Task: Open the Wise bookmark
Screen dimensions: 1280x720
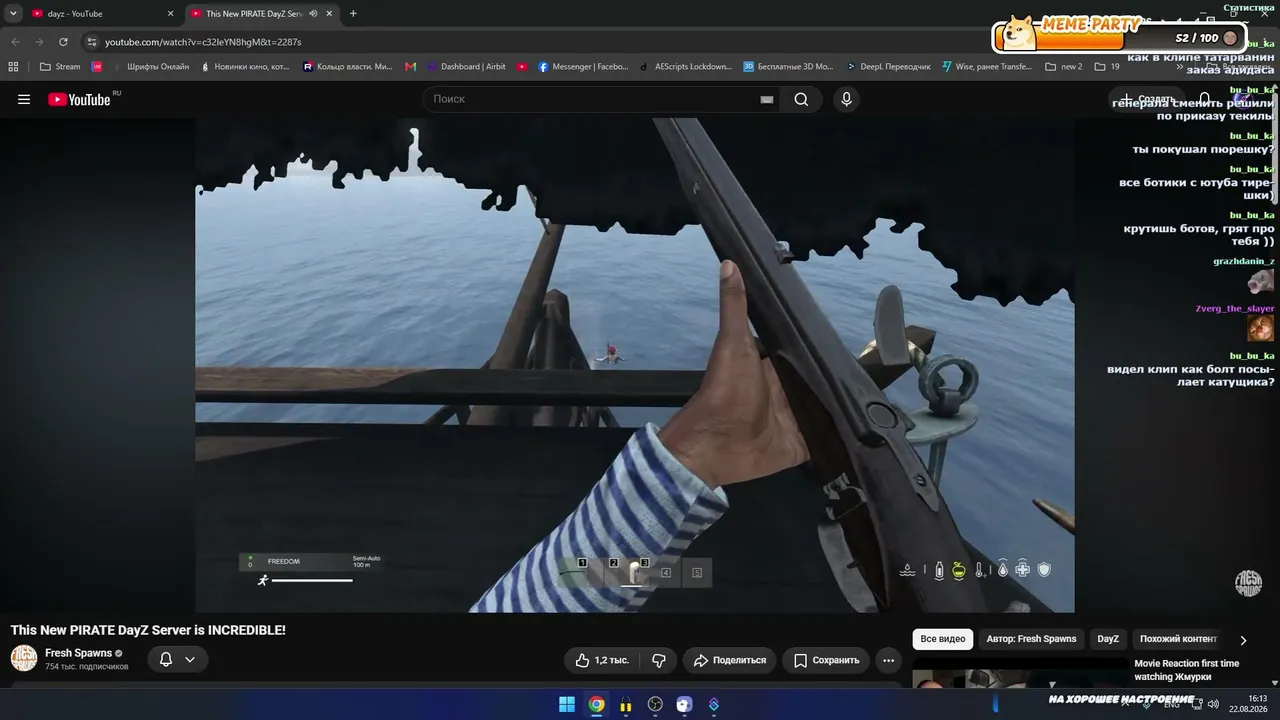Action: point(987,67)
